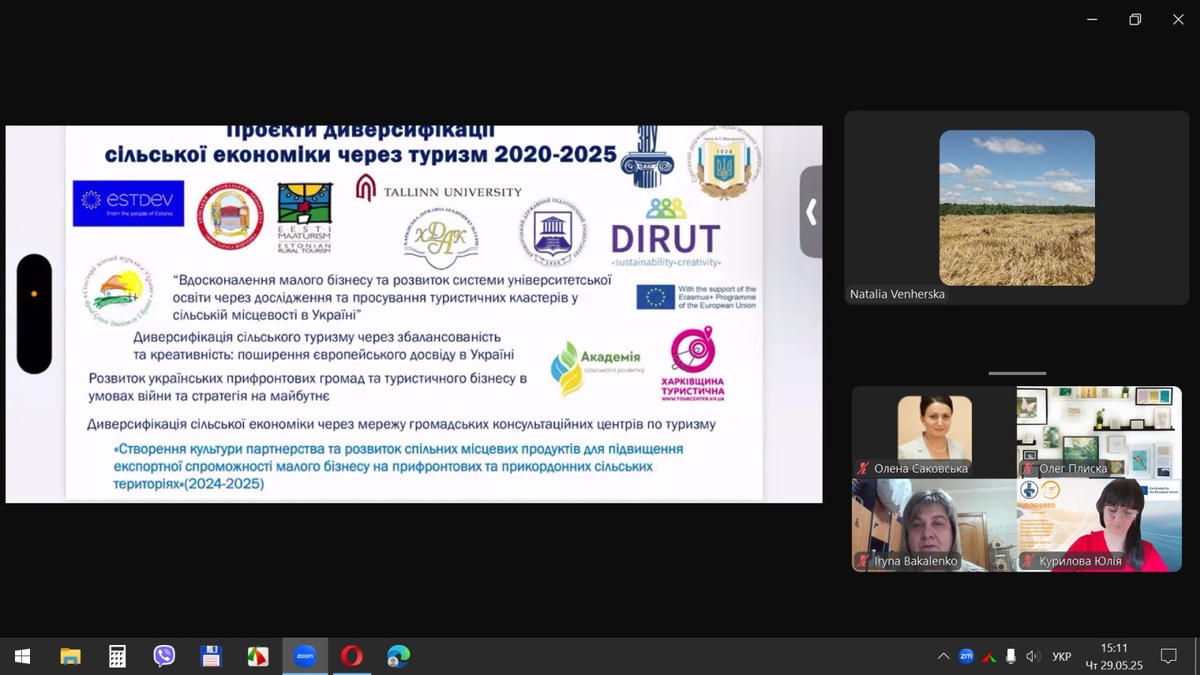
Task: Open Natalia Venherska's wheat field video tile
Action: pyautogui.click(x=1017, y=208)
